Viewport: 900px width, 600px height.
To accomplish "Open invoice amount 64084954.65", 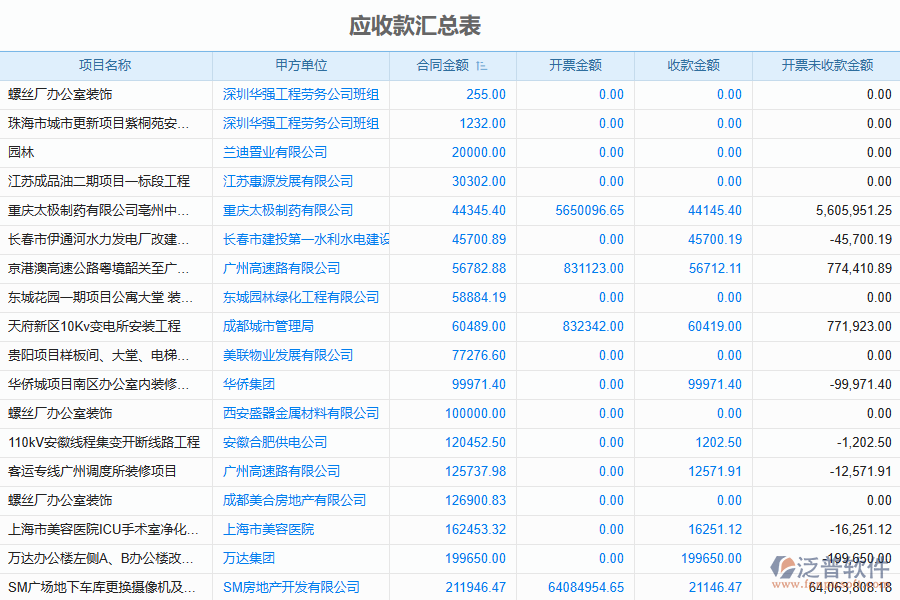I will pos(586,587).
